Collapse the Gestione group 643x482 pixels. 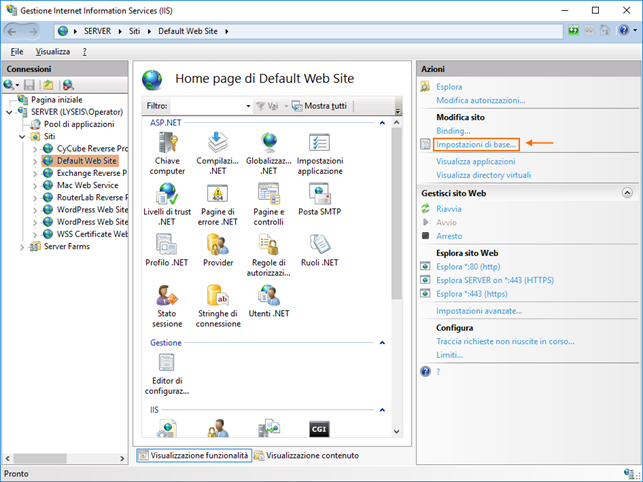(382, 343)
